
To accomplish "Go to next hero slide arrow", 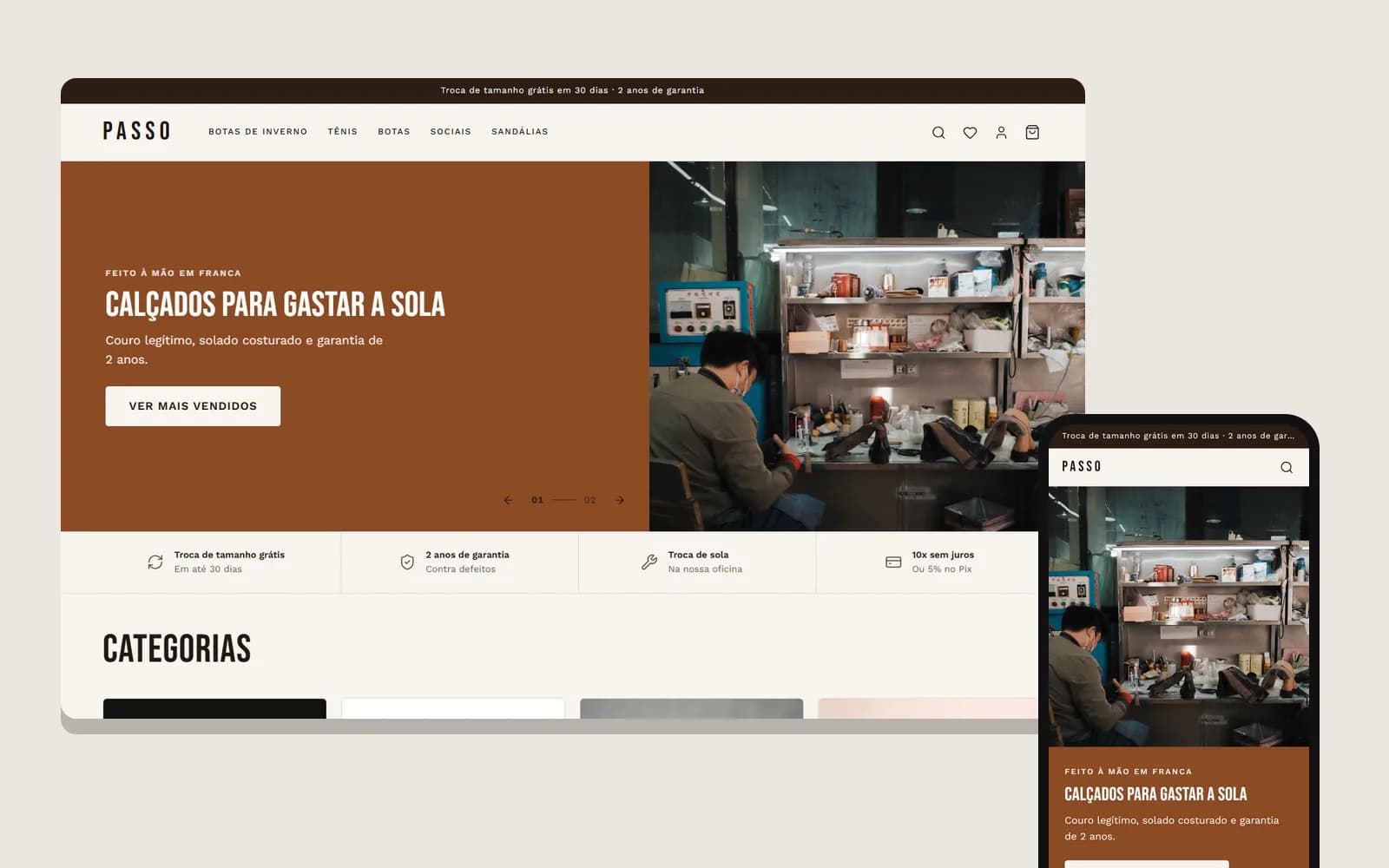I will tap(620, 500).
